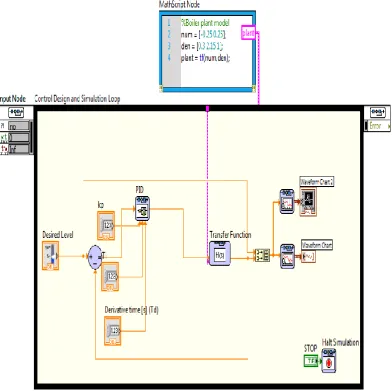Select the Halt Simulation block

[329, 360]
